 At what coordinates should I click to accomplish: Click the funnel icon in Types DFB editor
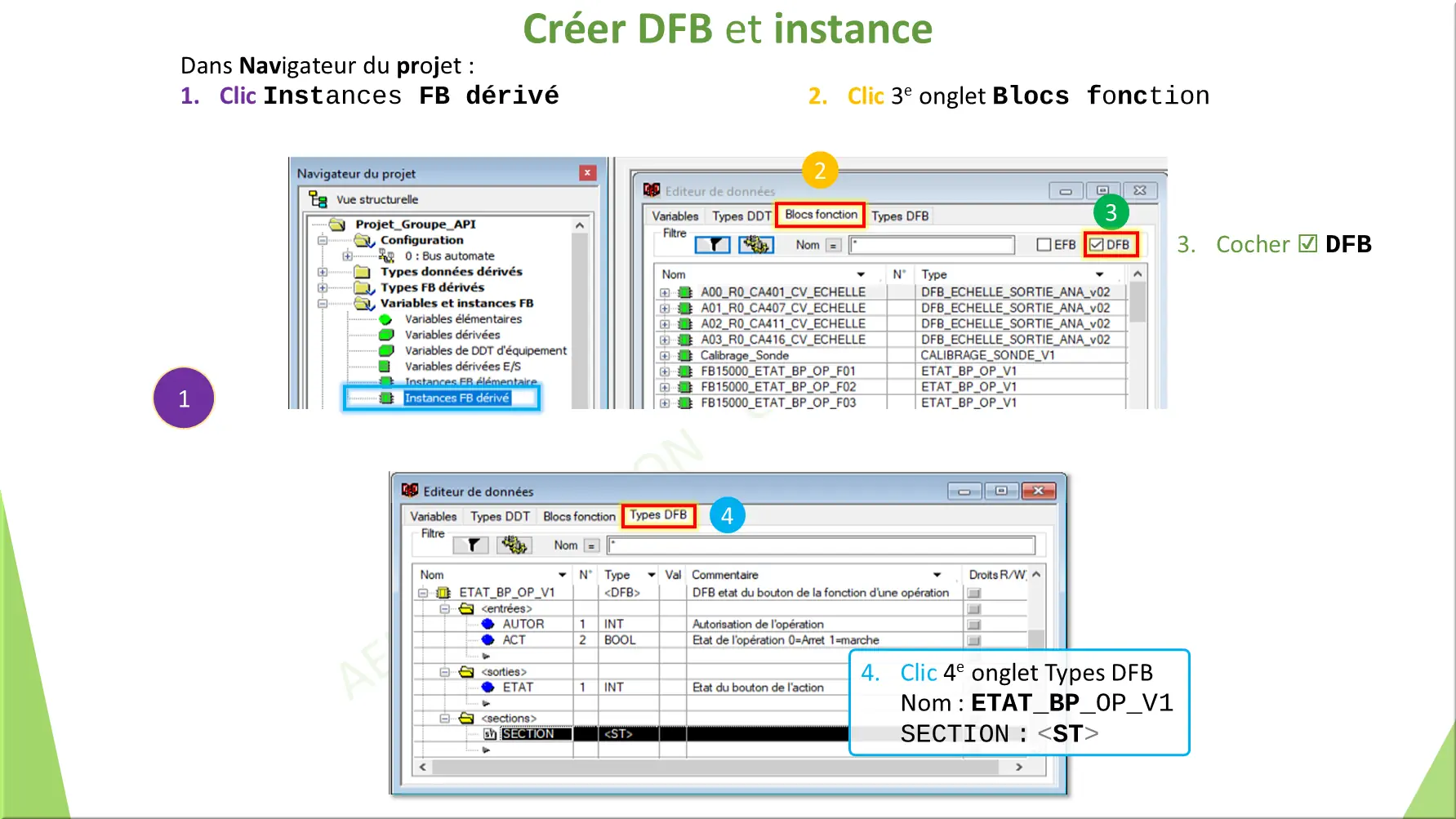pyautogui.click(x=470, y=545)
